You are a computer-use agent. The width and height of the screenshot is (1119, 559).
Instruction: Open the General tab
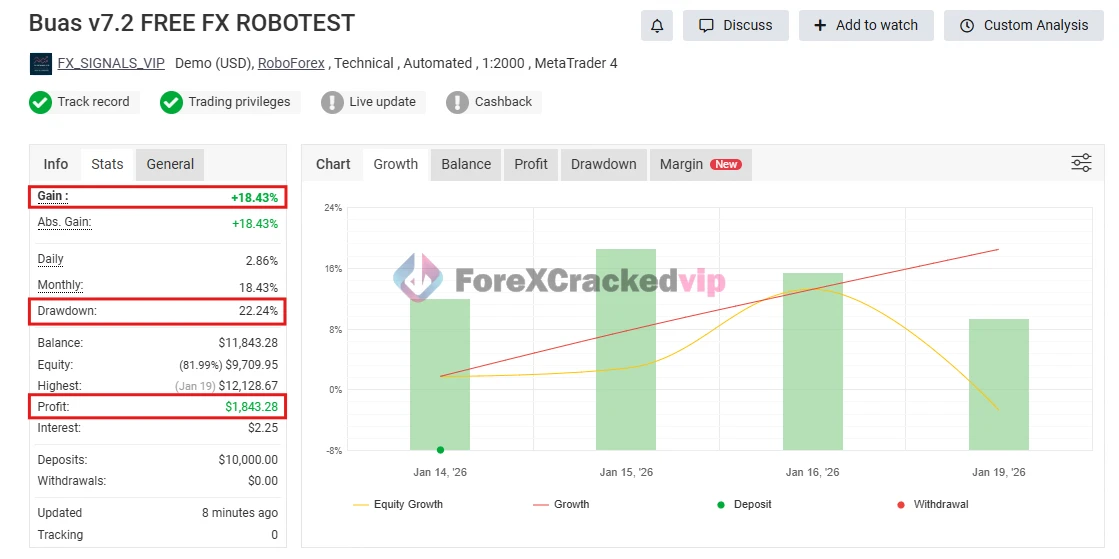[170, 164]
